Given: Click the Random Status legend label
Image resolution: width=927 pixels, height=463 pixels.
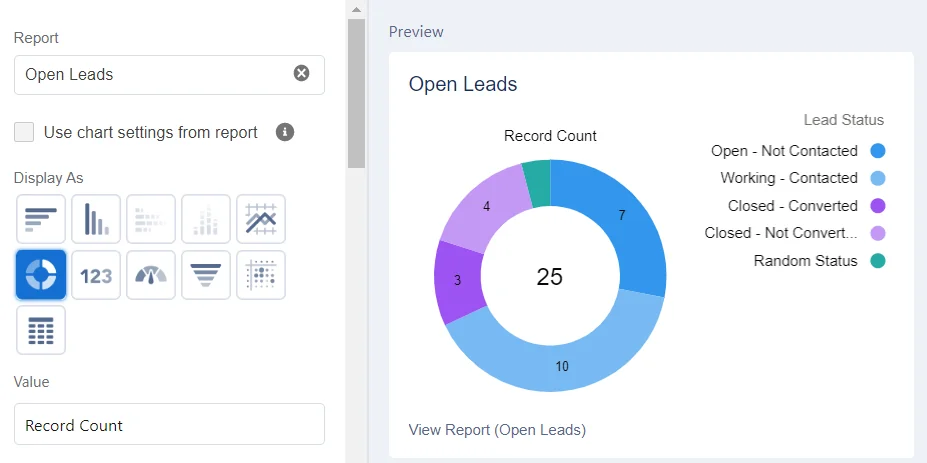Looking at the screenshot, I should (x=805, y=261).
